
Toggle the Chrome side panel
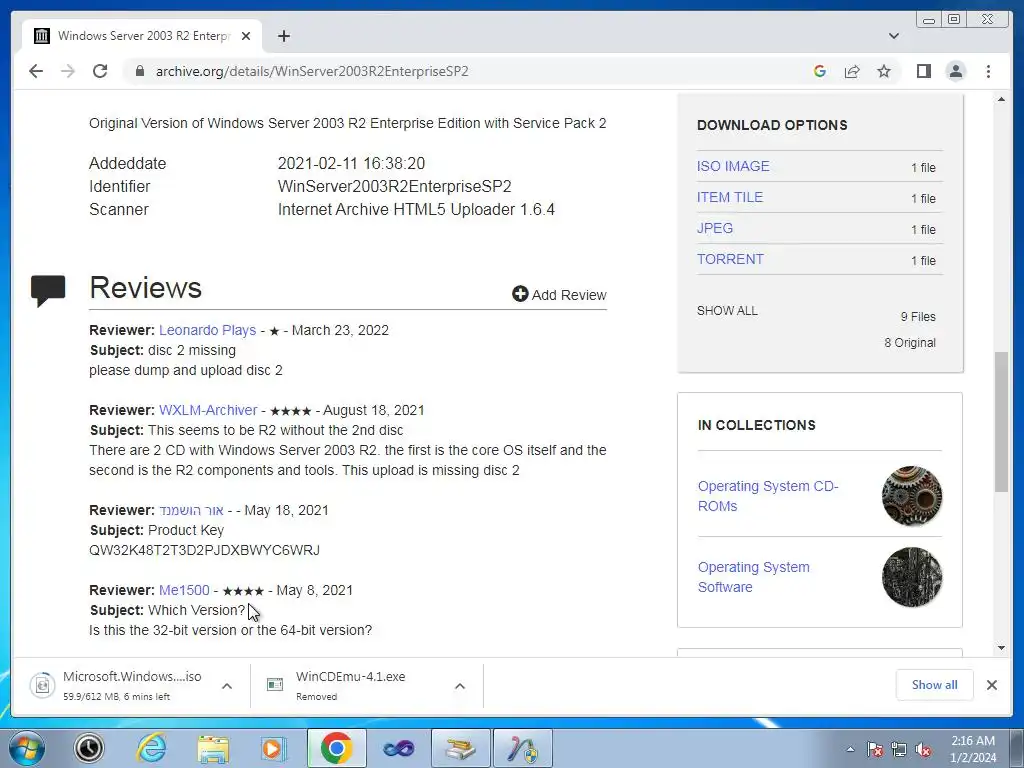923,71
